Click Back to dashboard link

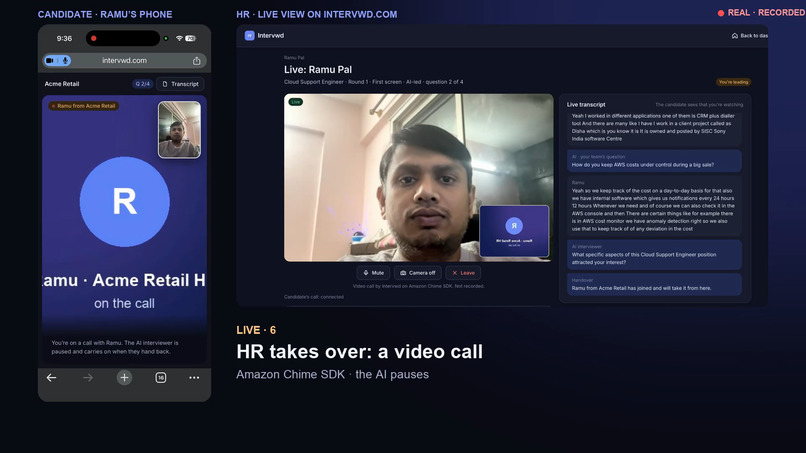[749, 35]
